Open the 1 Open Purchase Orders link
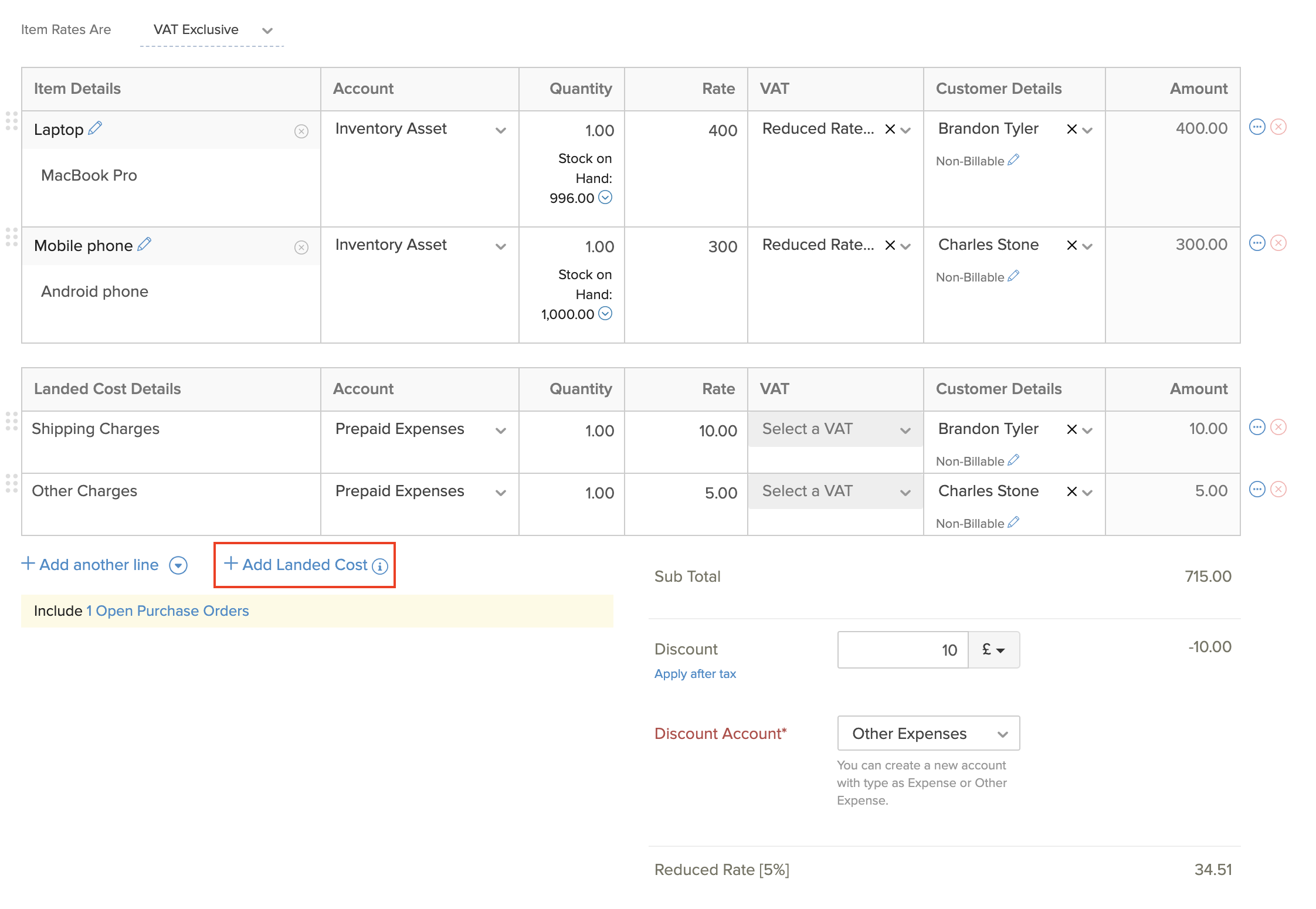1316x909 pixels. pyautogui.click(x=167, y=610)
